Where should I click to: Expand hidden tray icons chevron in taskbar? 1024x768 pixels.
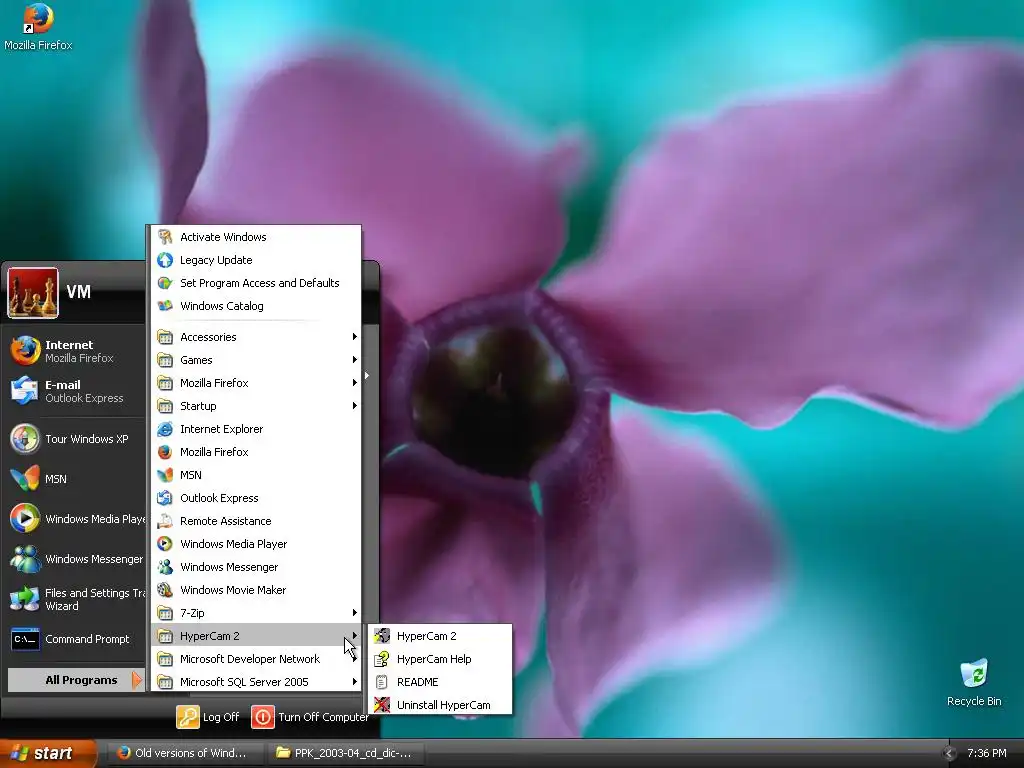point(949,753)
